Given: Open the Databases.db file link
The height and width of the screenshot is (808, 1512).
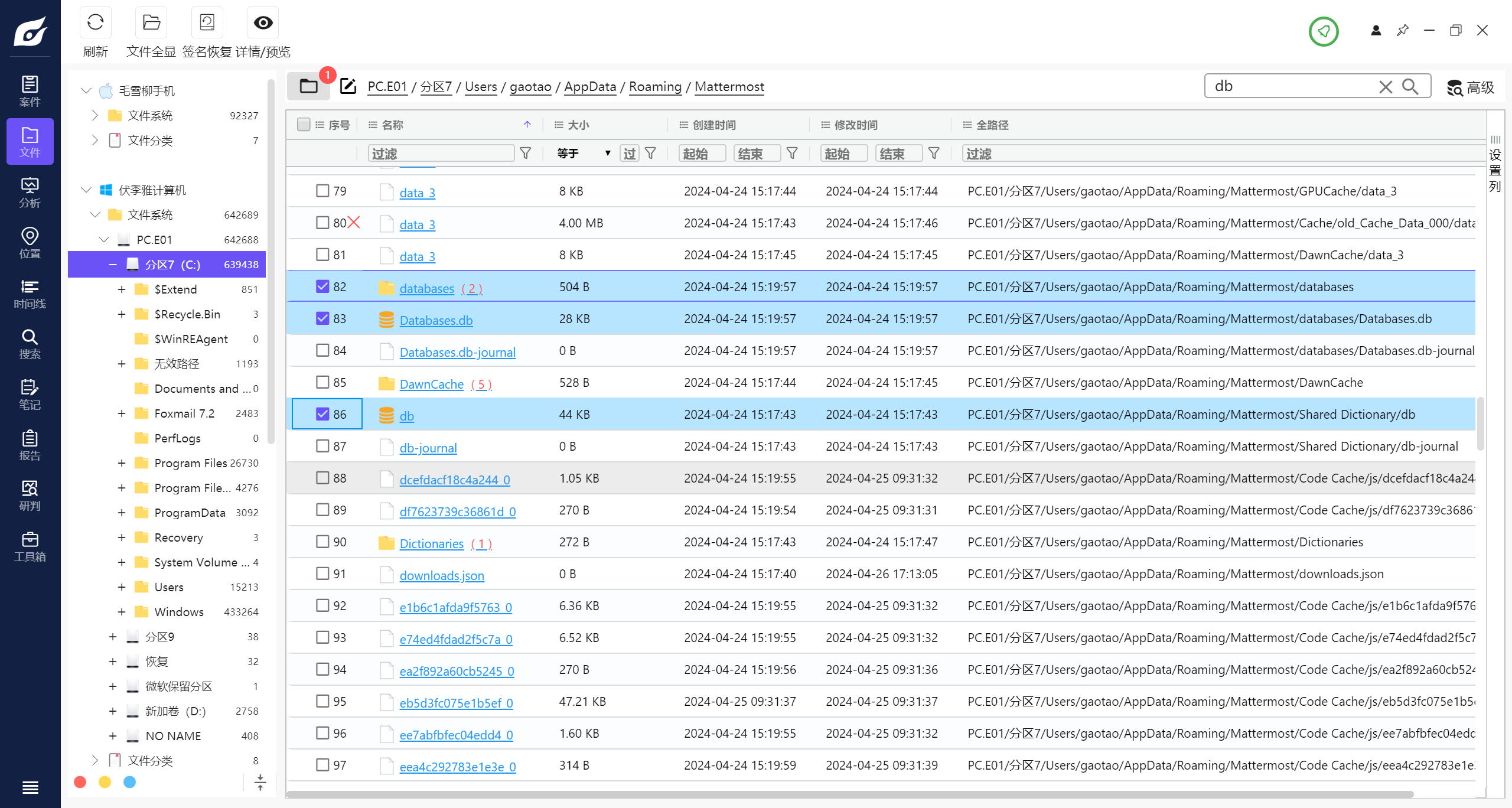Looking at the screenshot, I should [x=436, y=320].
